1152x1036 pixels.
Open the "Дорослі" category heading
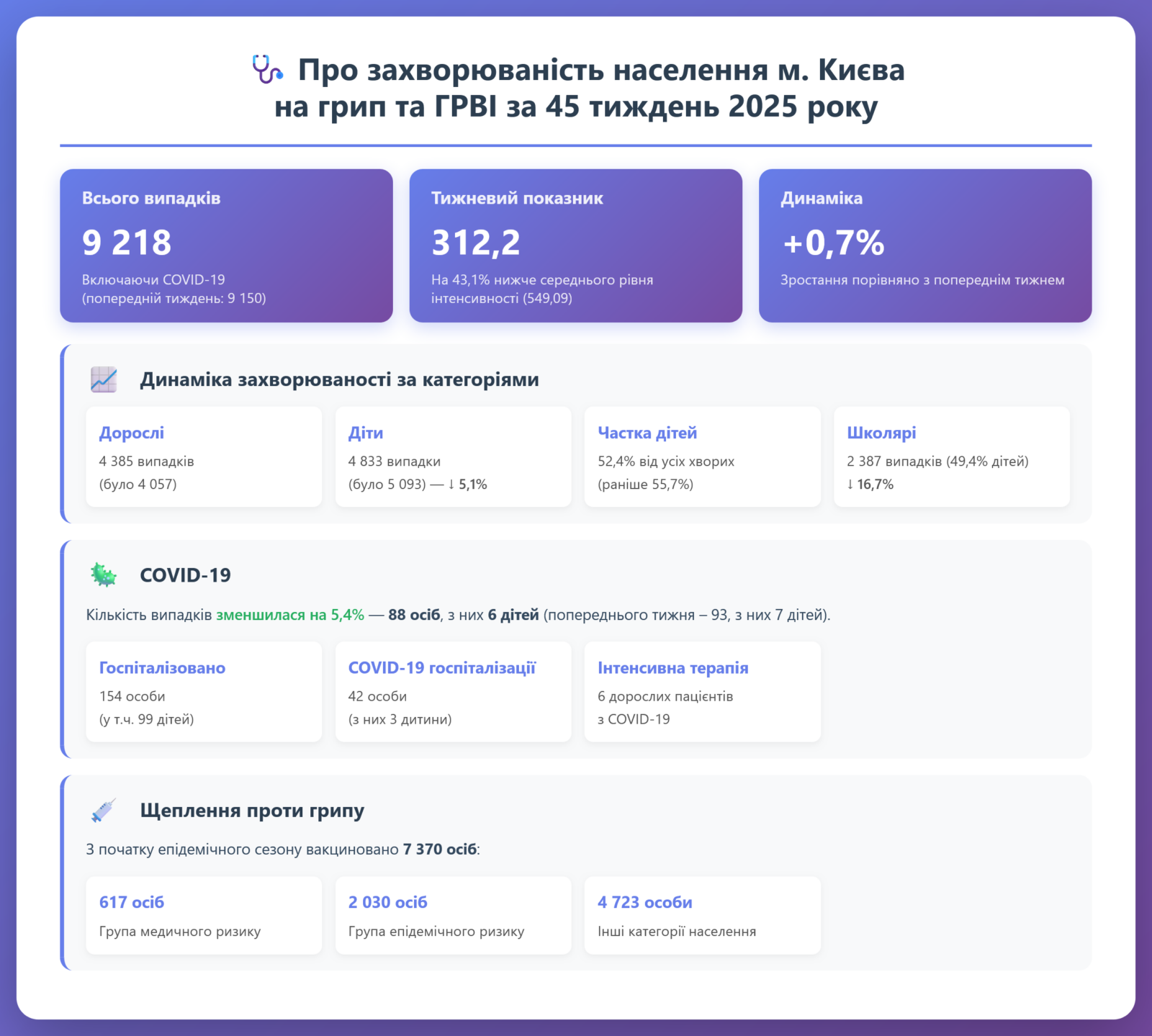tap(132, 433)
